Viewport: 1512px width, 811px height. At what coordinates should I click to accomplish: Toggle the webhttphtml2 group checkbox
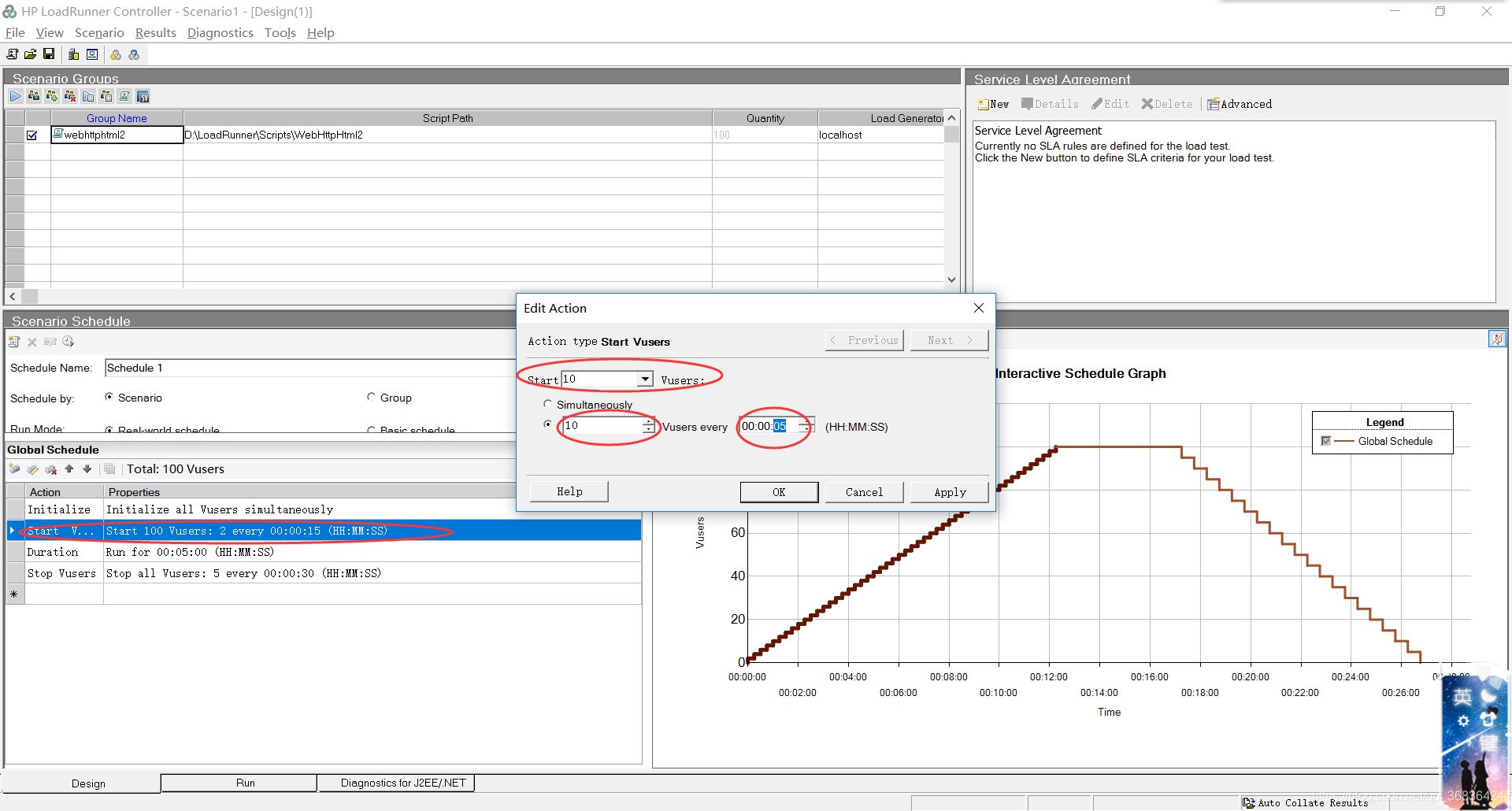pos(32,135)
